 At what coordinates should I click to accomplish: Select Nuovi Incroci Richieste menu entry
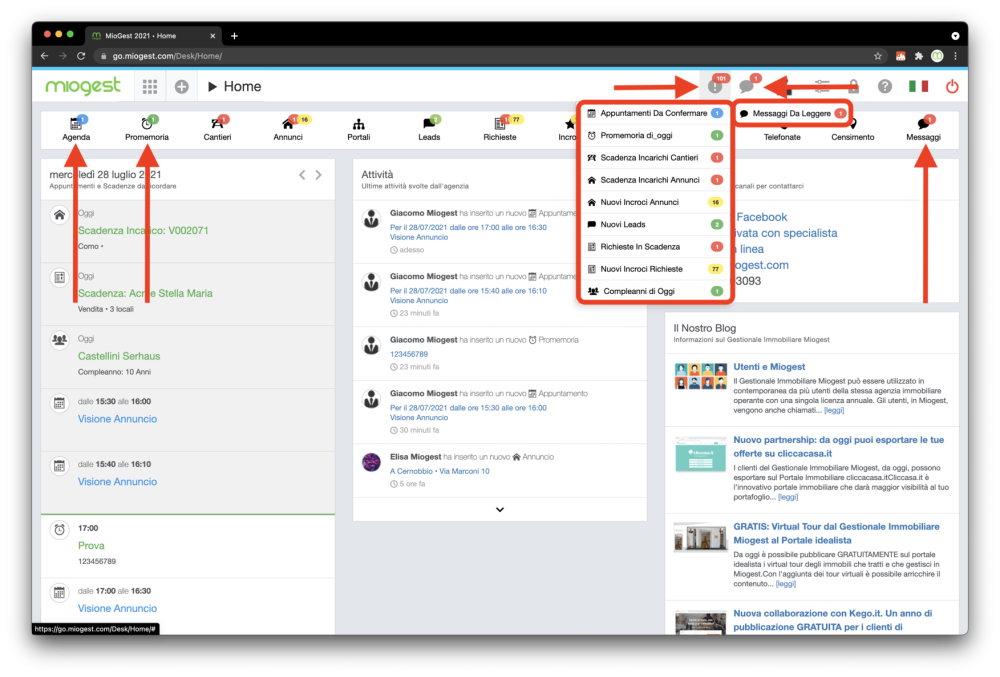coord(655,269)
